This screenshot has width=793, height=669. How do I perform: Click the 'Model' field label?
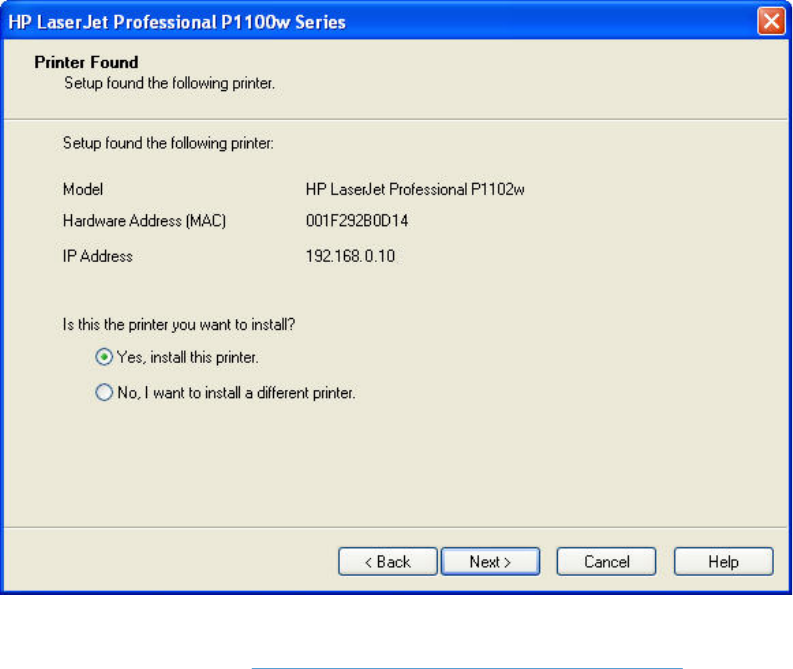tap(83, 188)
